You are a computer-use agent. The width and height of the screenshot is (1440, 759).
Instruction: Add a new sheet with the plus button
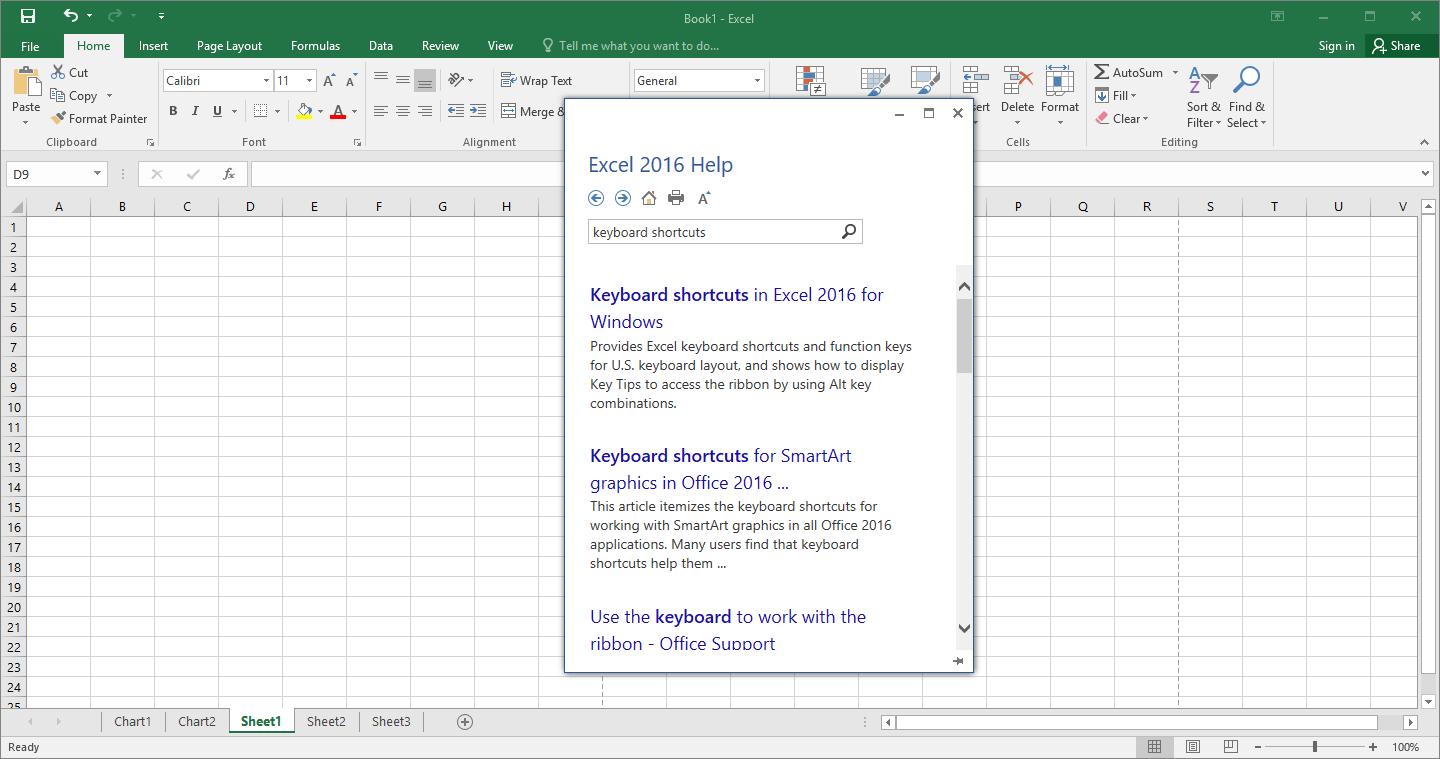[x=464, y=722]
